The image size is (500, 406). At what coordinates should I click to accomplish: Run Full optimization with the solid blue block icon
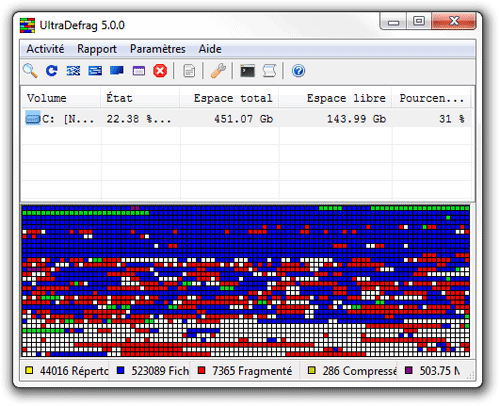tap(117, 71)
